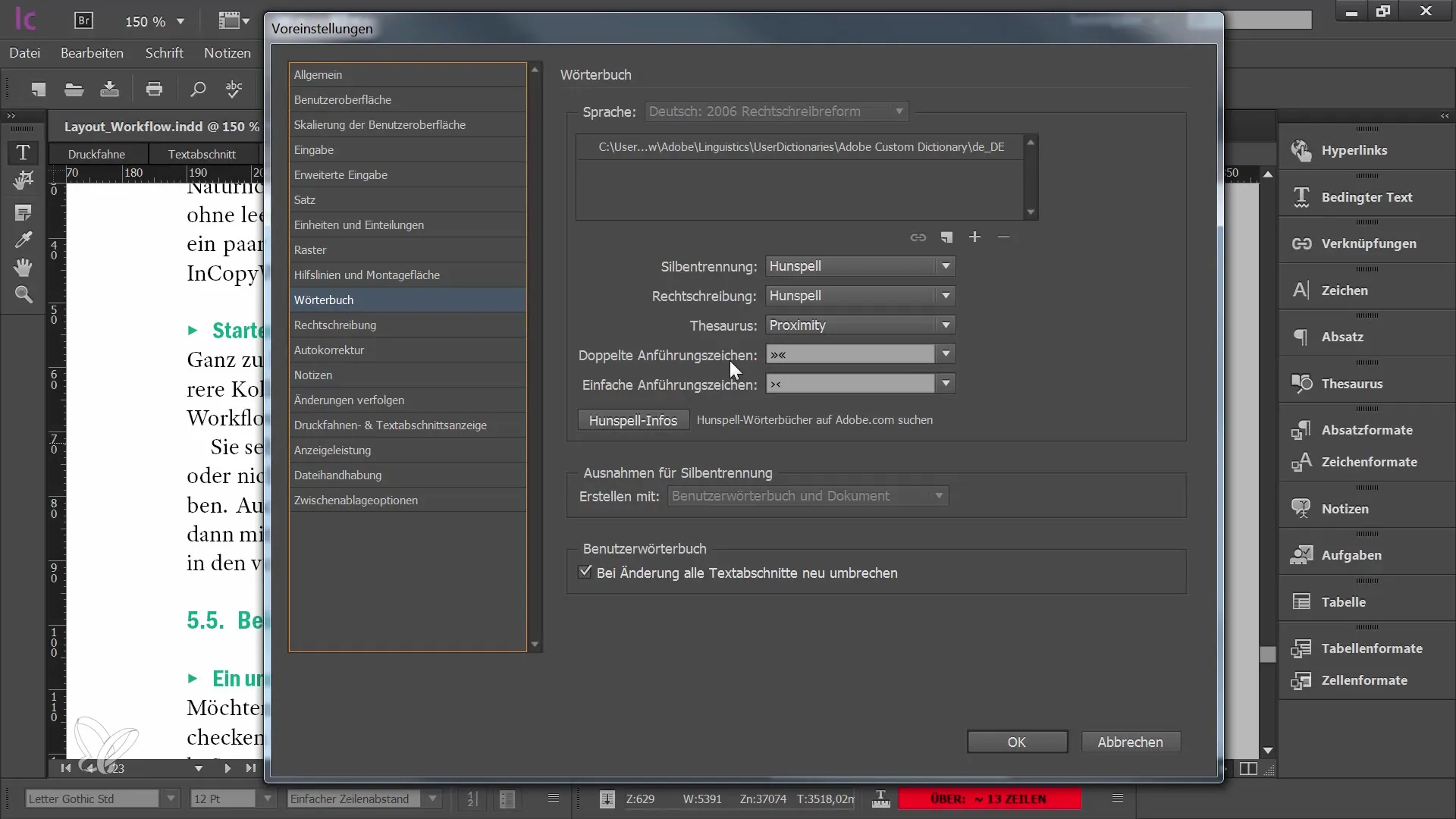The image size is (1456, 819).
Task: Toggle 'Bei Änderung alle Textabschnitte neu umbrechen'
Action: pyautogui.click(x=585, y=572)
